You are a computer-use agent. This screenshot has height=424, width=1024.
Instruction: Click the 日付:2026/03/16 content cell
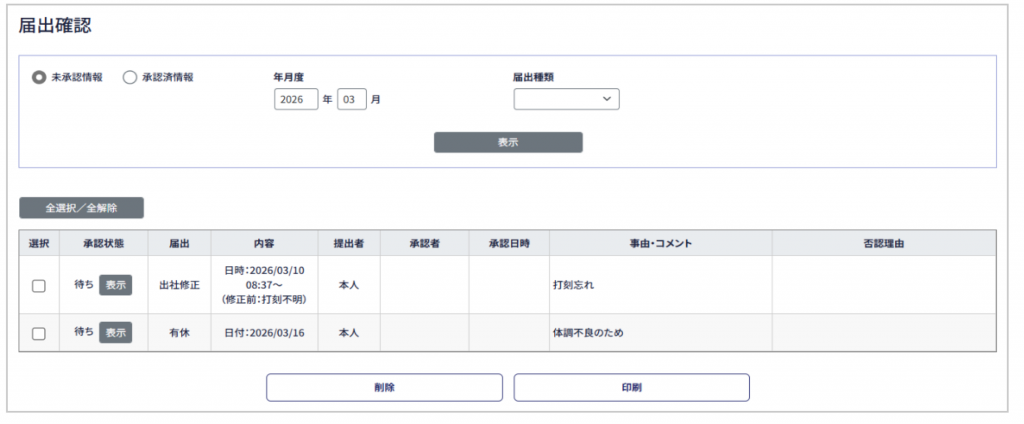264,333
